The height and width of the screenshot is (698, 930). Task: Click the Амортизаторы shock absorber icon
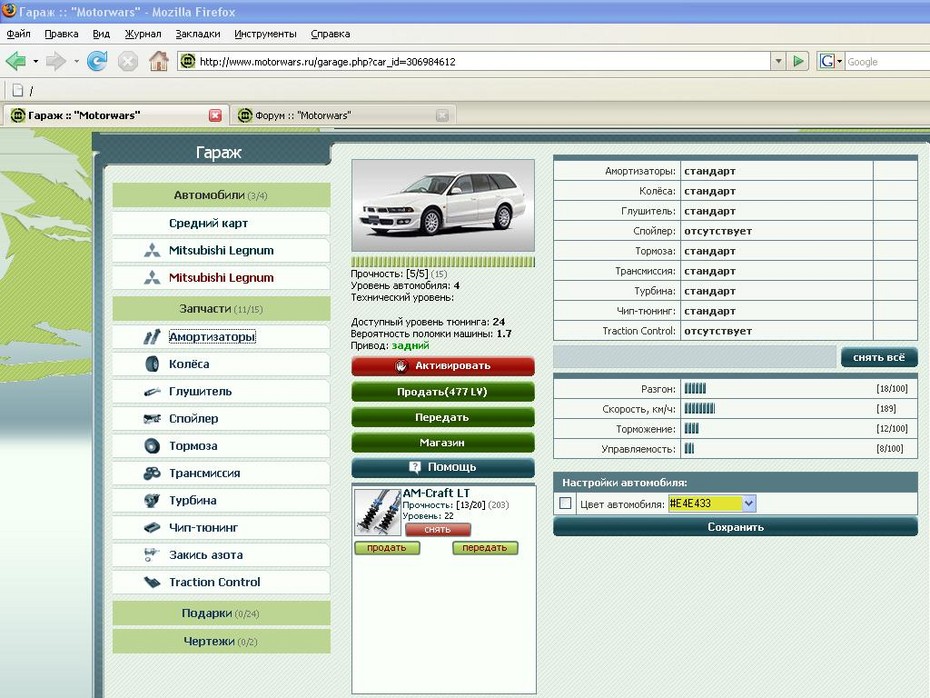[x=152, y=337]
